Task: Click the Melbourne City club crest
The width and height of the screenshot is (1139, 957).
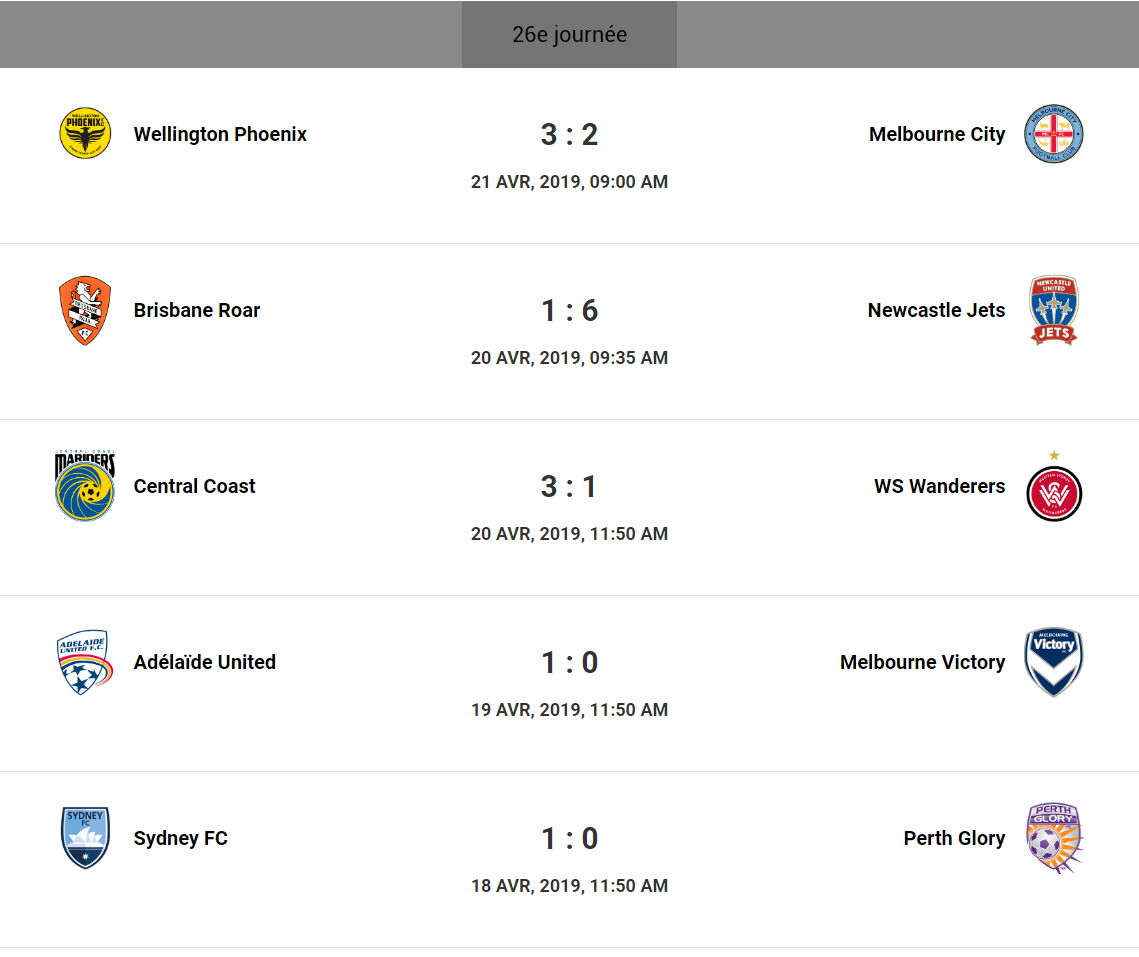Action: click(1054, 134)
